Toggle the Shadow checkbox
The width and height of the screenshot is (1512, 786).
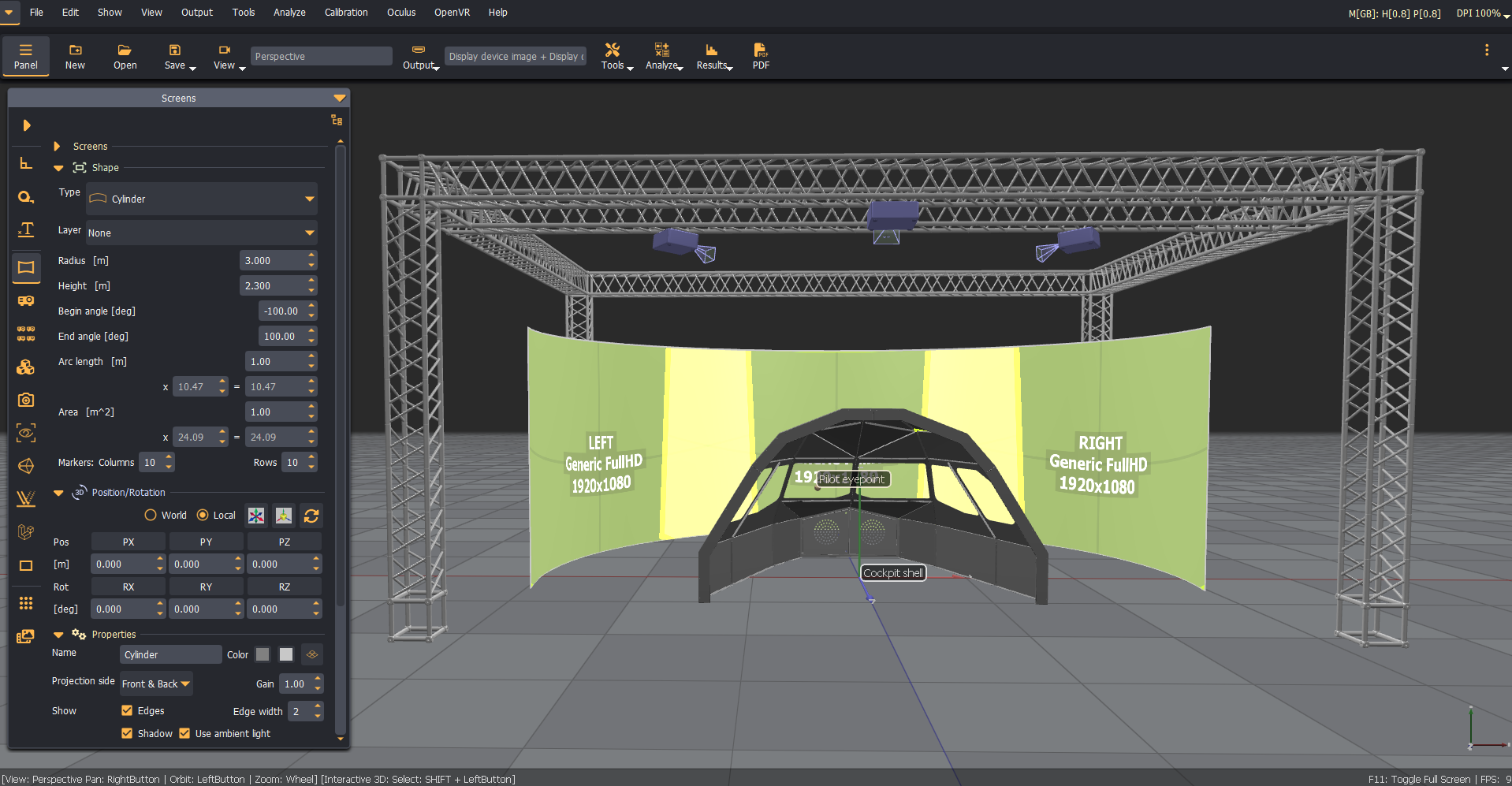pyautogui.click(x=127, y=733)
